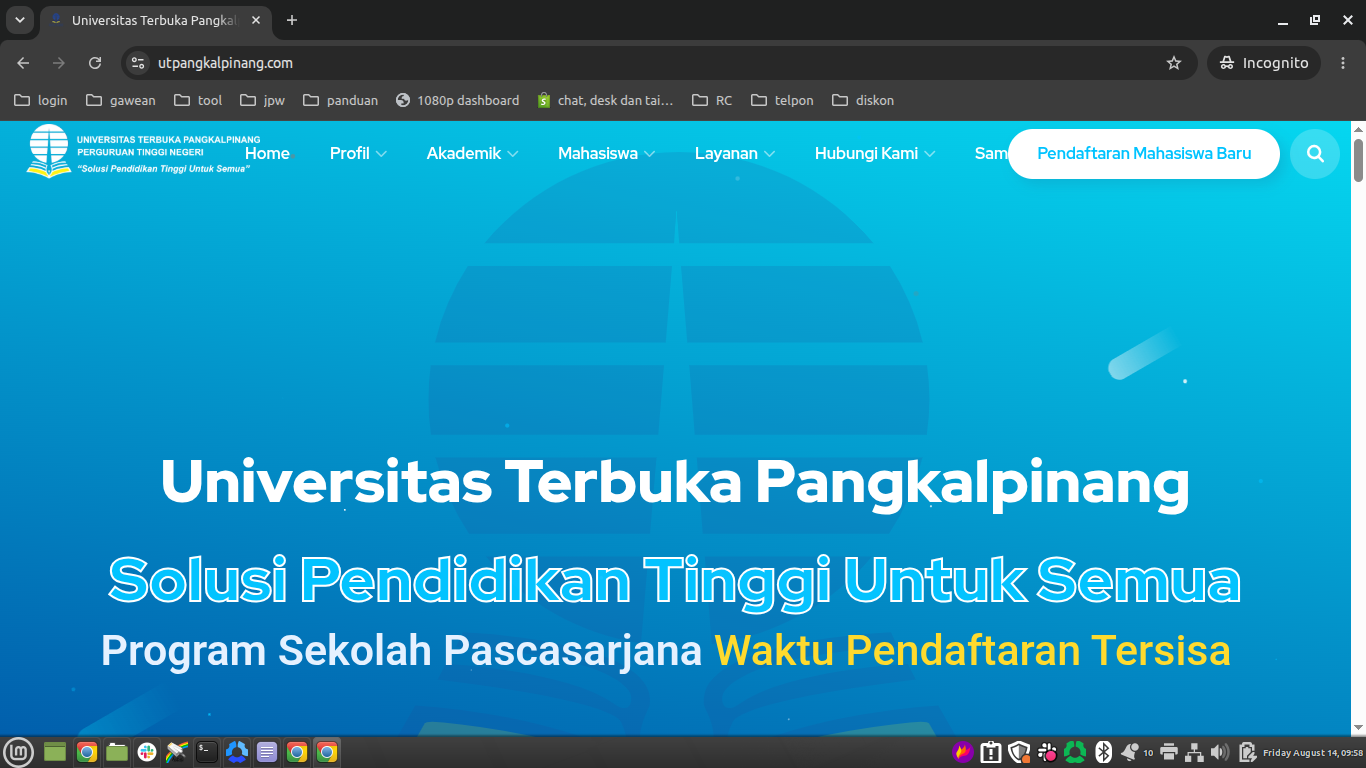Open the Chrome three-dot menu
The width and height of the screenshot is (1366, 768).
pos(1343,63)
